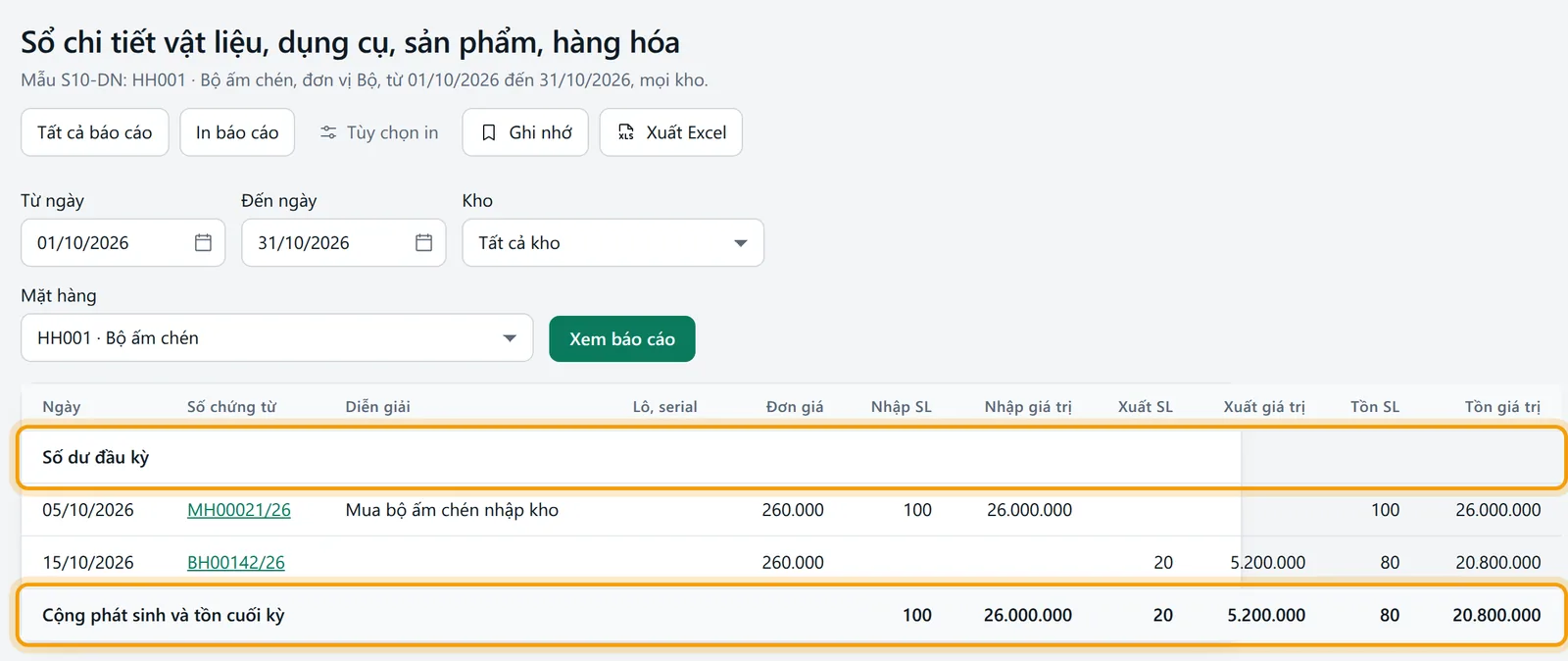Viewport: 1568px width, 661px height.
Task: Click the 26.000.000 Nhập giá trị cell on 05/10/2026
Action: pos(1029,510)
